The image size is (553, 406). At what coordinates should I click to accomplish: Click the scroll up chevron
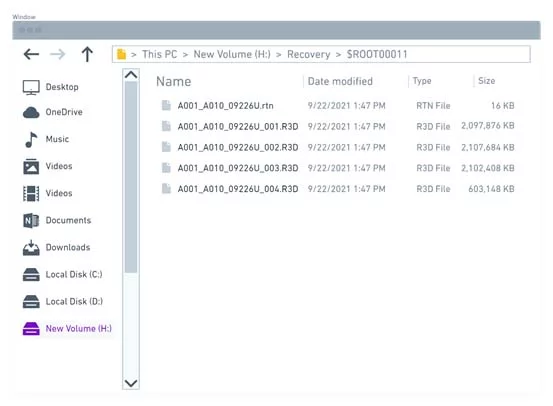click(x=131, y=75)
